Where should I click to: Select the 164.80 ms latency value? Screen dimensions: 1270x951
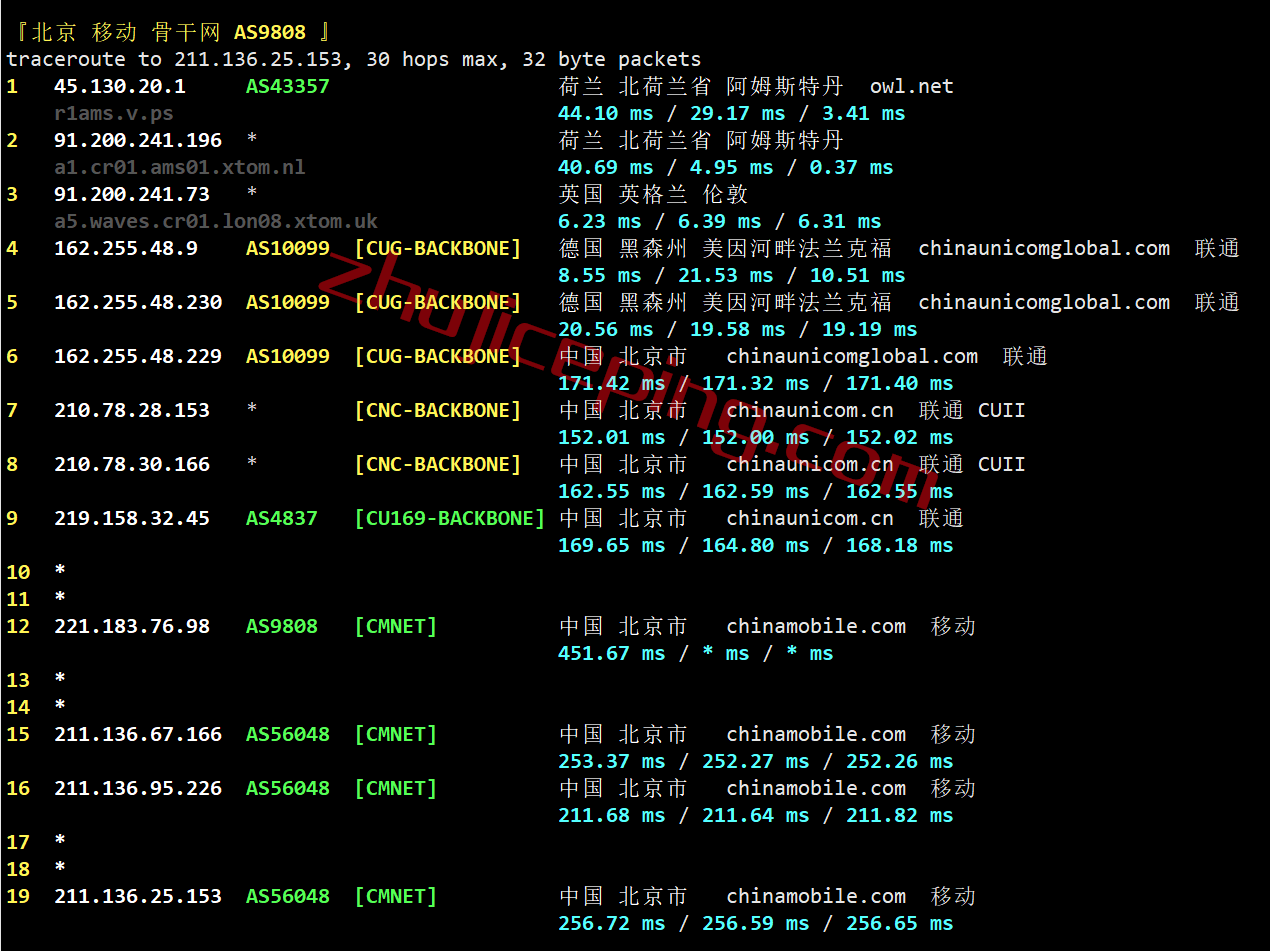(756, 545)
